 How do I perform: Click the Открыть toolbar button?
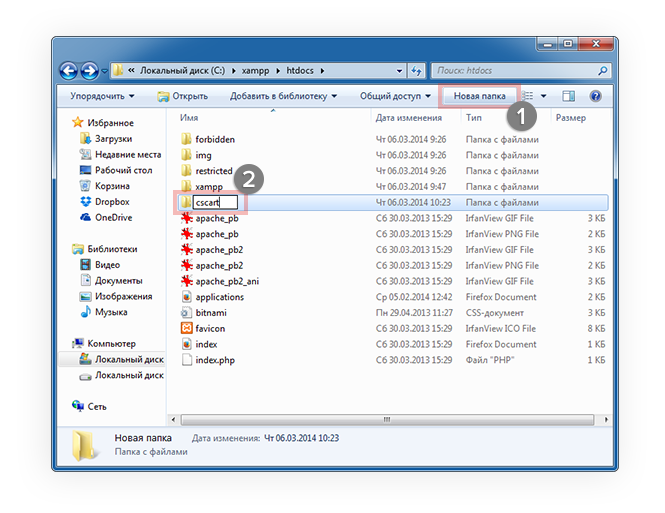(182, 96)
